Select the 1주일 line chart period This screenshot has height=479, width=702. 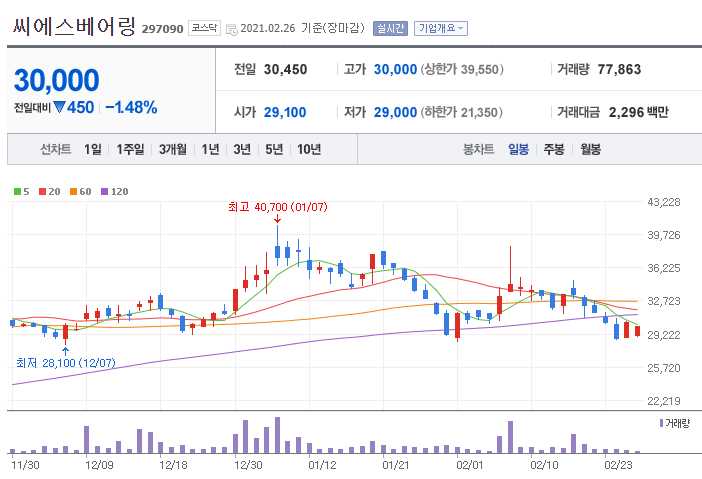point(130,149)
